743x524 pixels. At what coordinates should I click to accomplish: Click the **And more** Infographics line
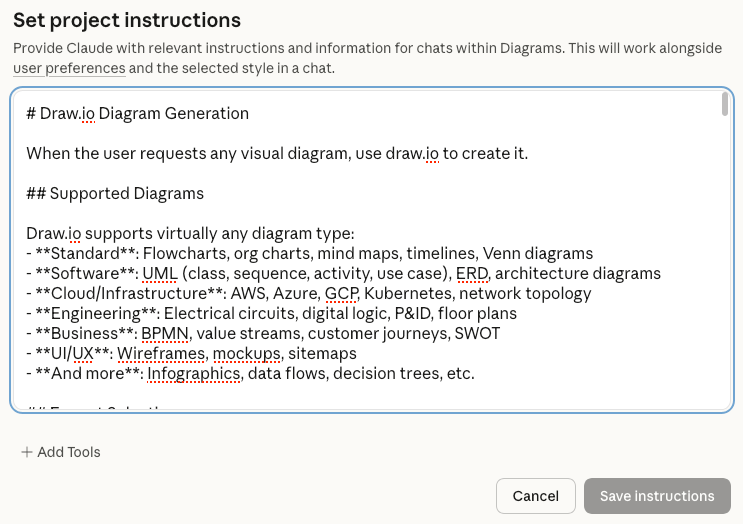pyautogui.click(x=250, y=373)
